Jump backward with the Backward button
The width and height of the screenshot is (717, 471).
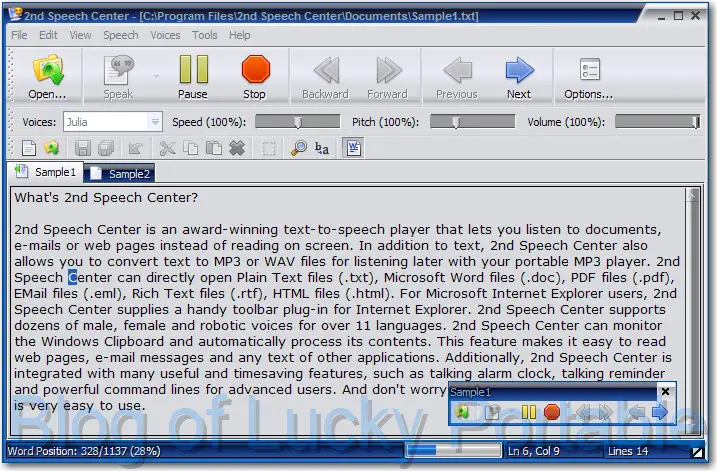click(x=326, y=77)
